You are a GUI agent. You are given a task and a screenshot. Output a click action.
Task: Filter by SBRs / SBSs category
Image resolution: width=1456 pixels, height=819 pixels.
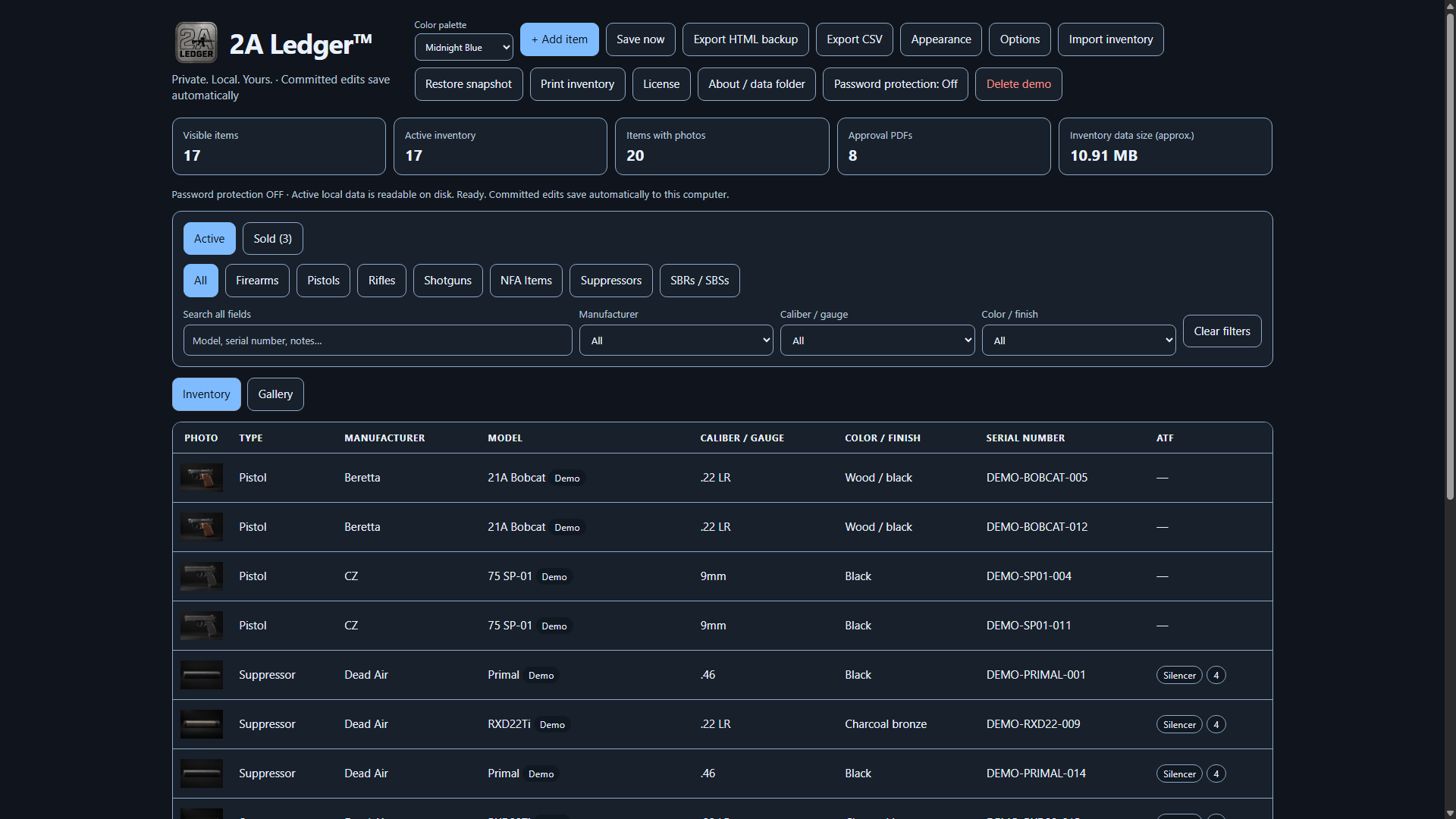point(700,281)
